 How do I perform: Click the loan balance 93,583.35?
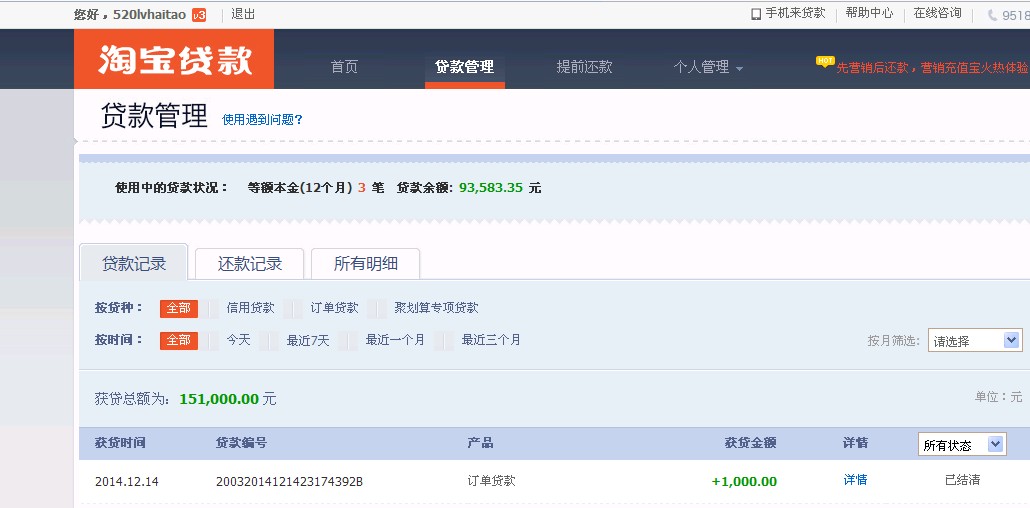point(491,187)
